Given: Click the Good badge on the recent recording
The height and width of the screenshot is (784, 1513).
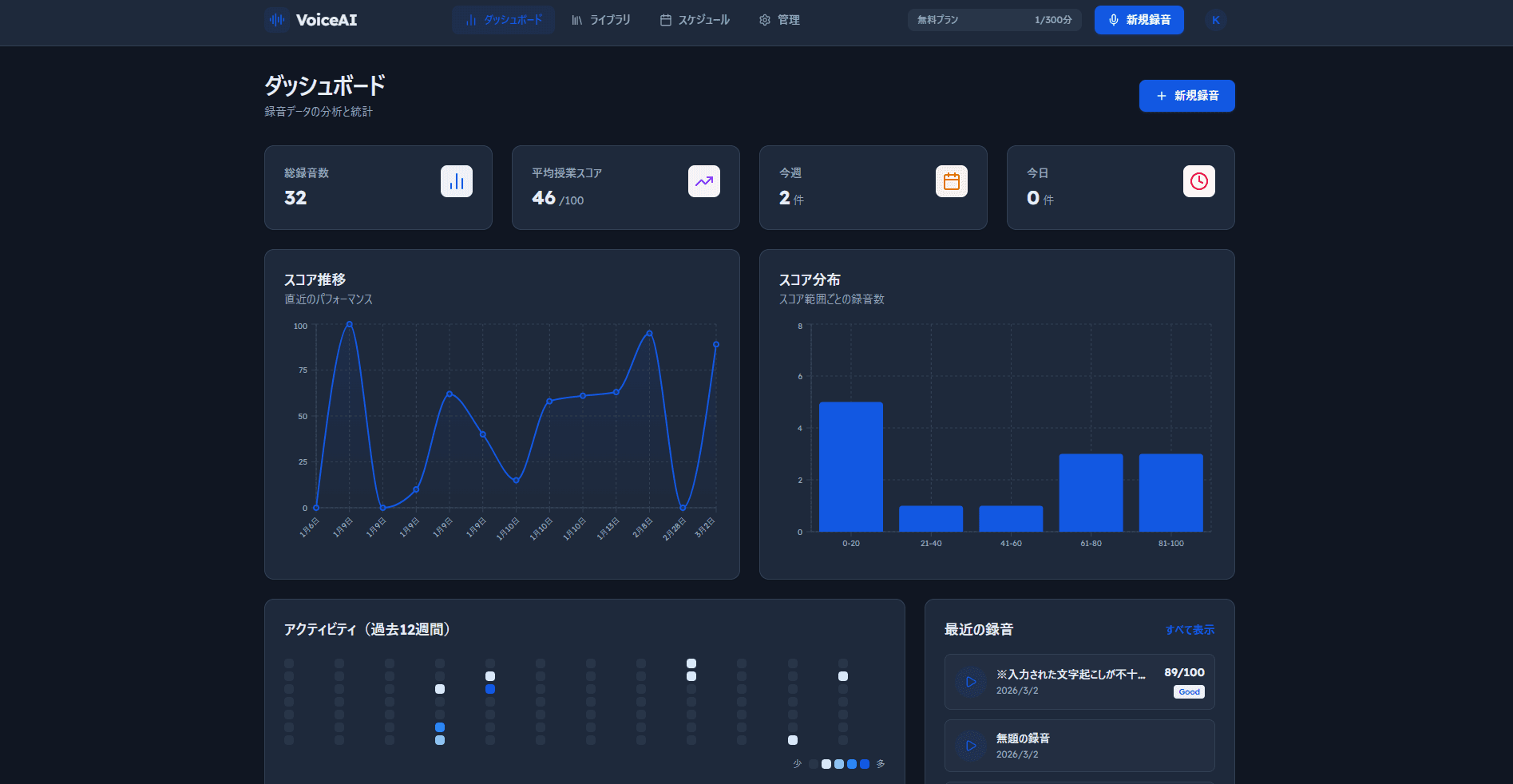Looking at the screenshot, I should 1188,692.
